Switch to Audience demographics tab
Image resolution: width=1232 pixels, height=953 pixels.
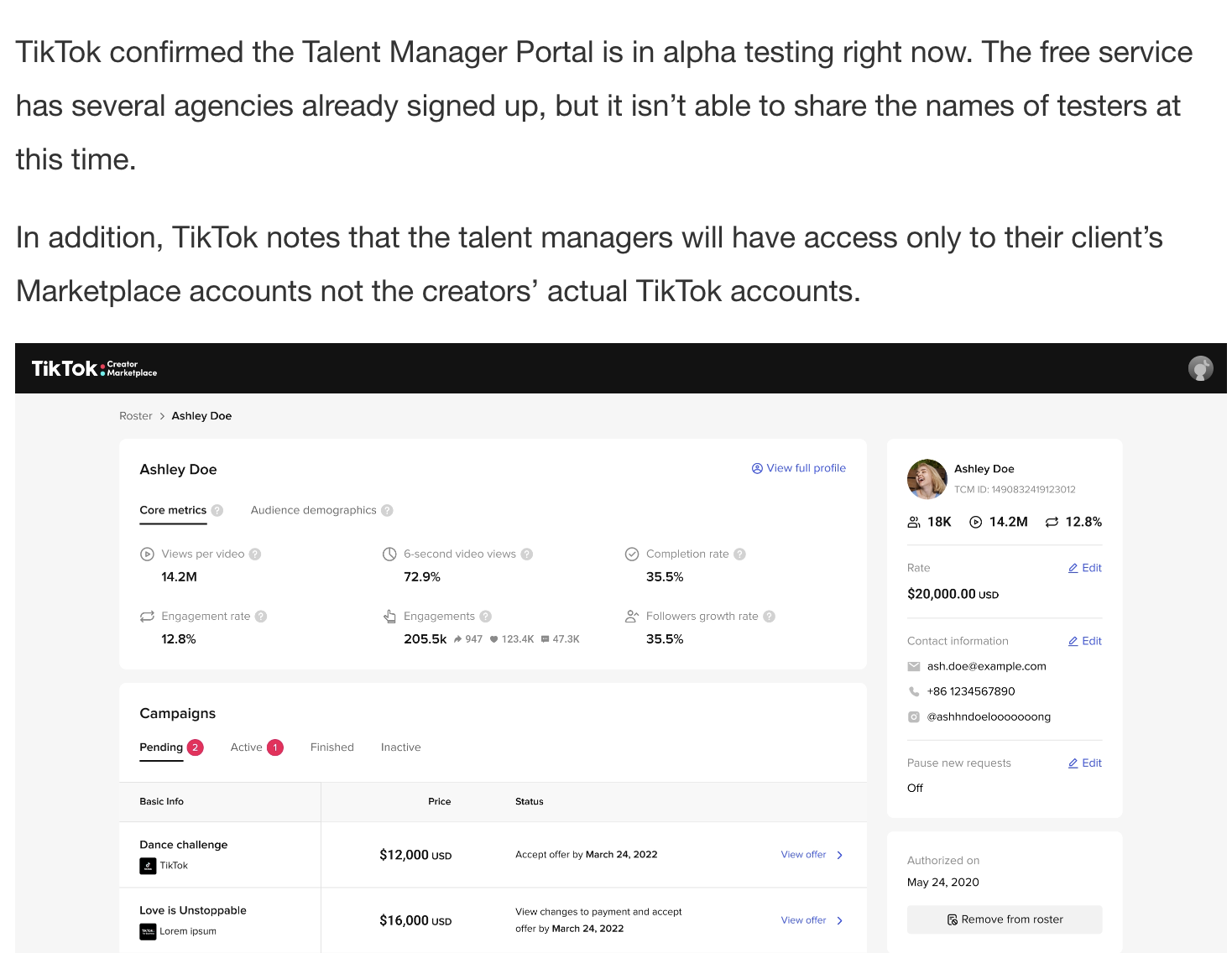[x=313, y=510]
